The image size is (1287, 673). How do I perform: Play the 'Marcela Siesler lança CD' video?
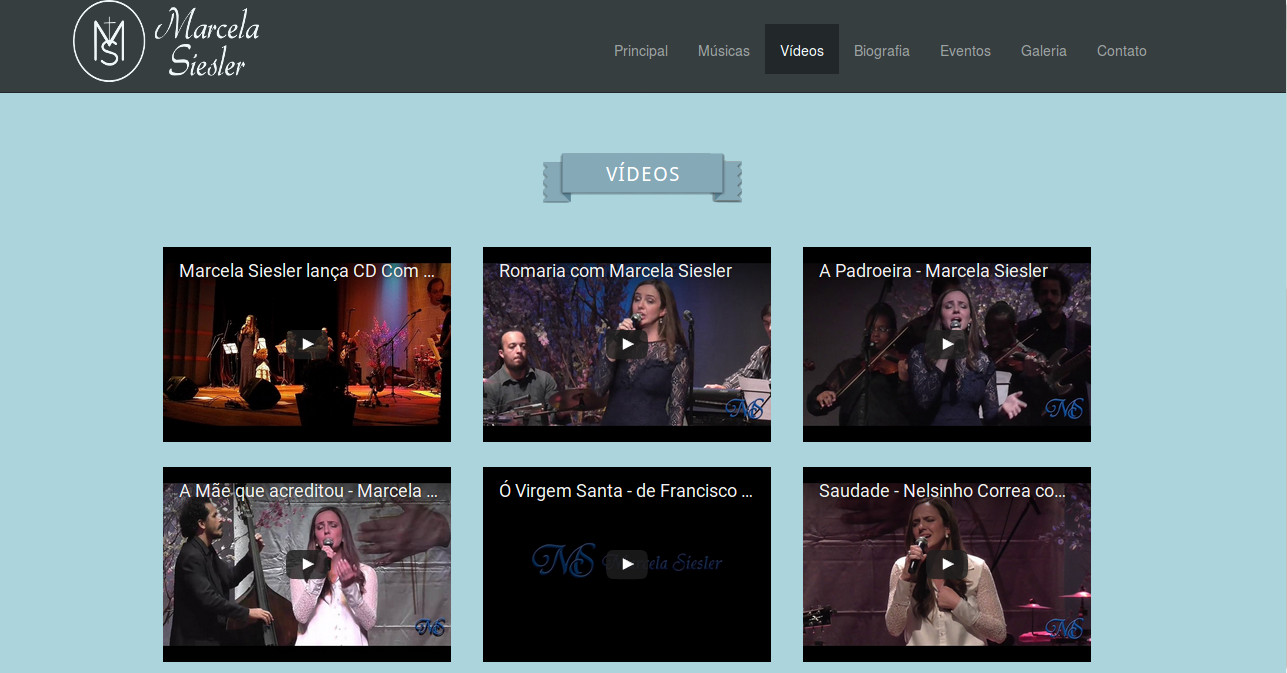point(307,344)
